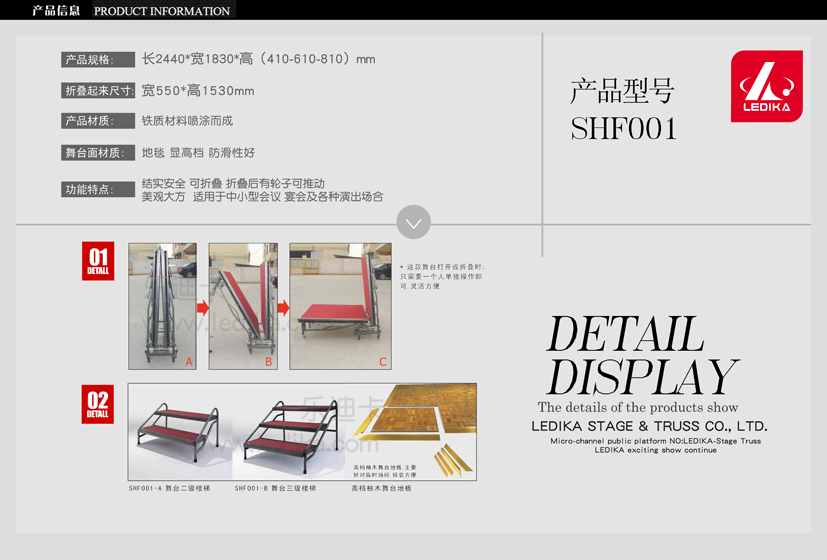Click the DETAIL DISPLAY heading

642,355
